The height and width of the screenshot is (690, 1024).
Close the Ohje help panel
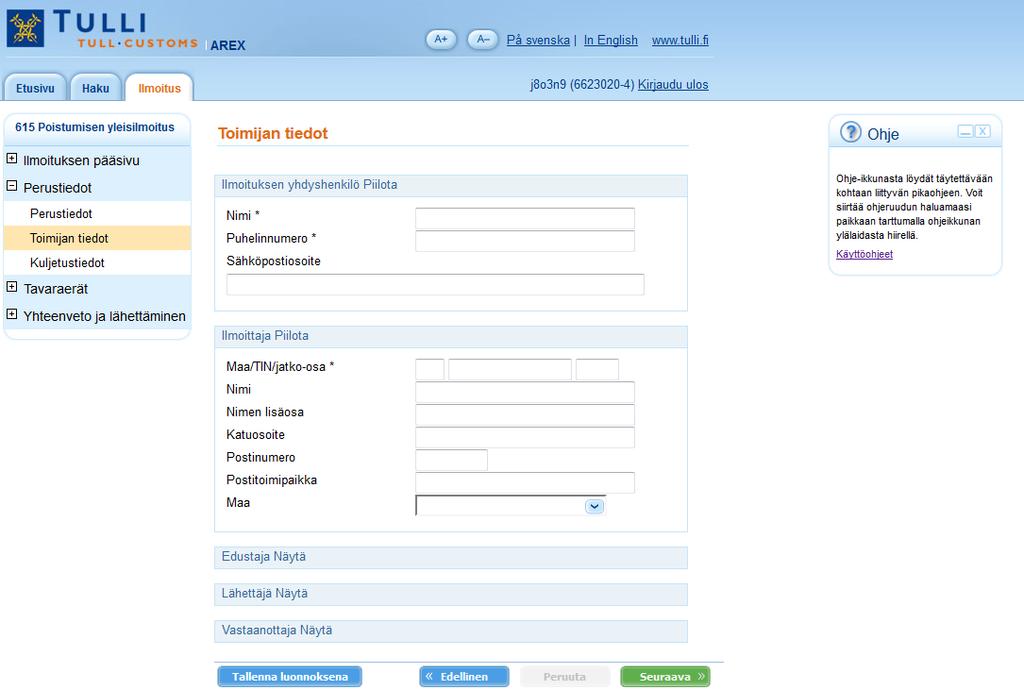pos(982,131)
